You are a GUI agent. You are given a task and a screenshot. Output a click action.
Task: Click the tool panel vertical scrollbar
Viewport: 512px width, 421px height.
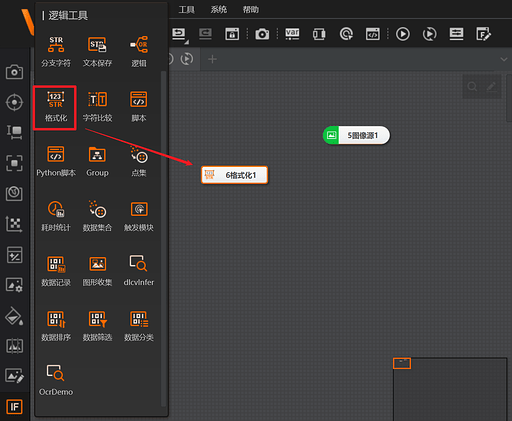coord(163,238)
